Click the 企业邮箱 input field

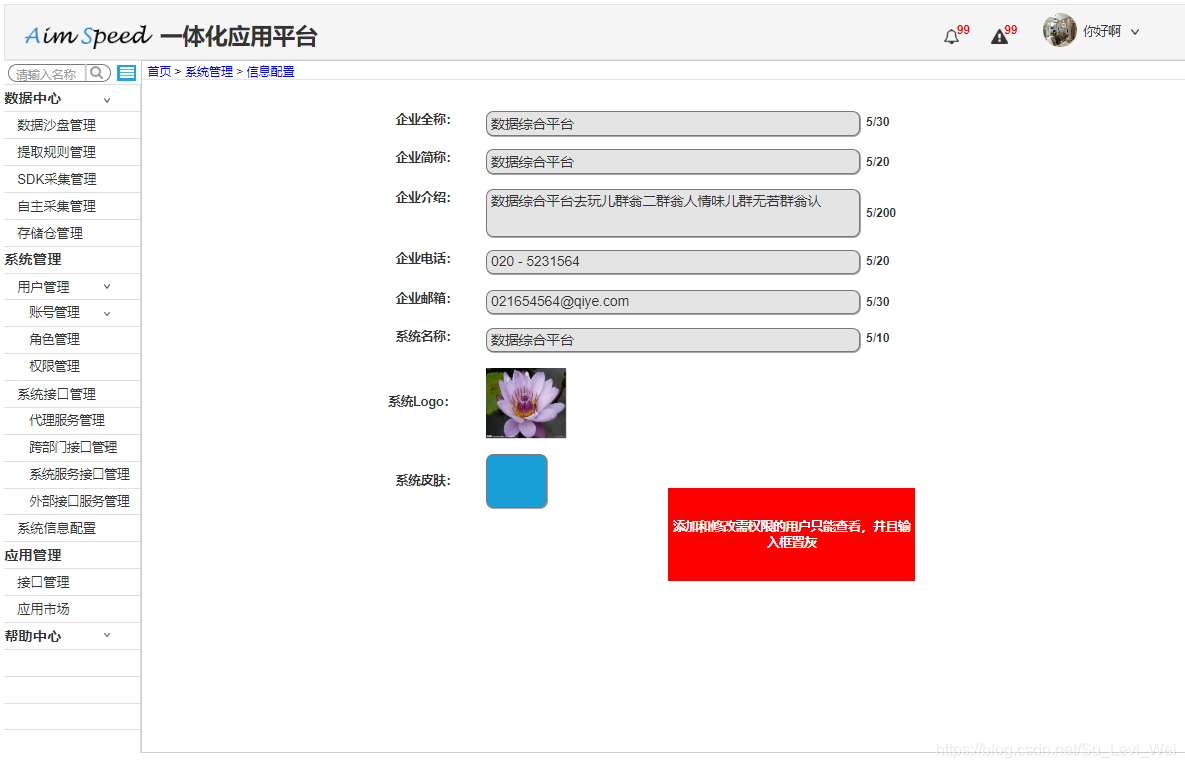673,302
